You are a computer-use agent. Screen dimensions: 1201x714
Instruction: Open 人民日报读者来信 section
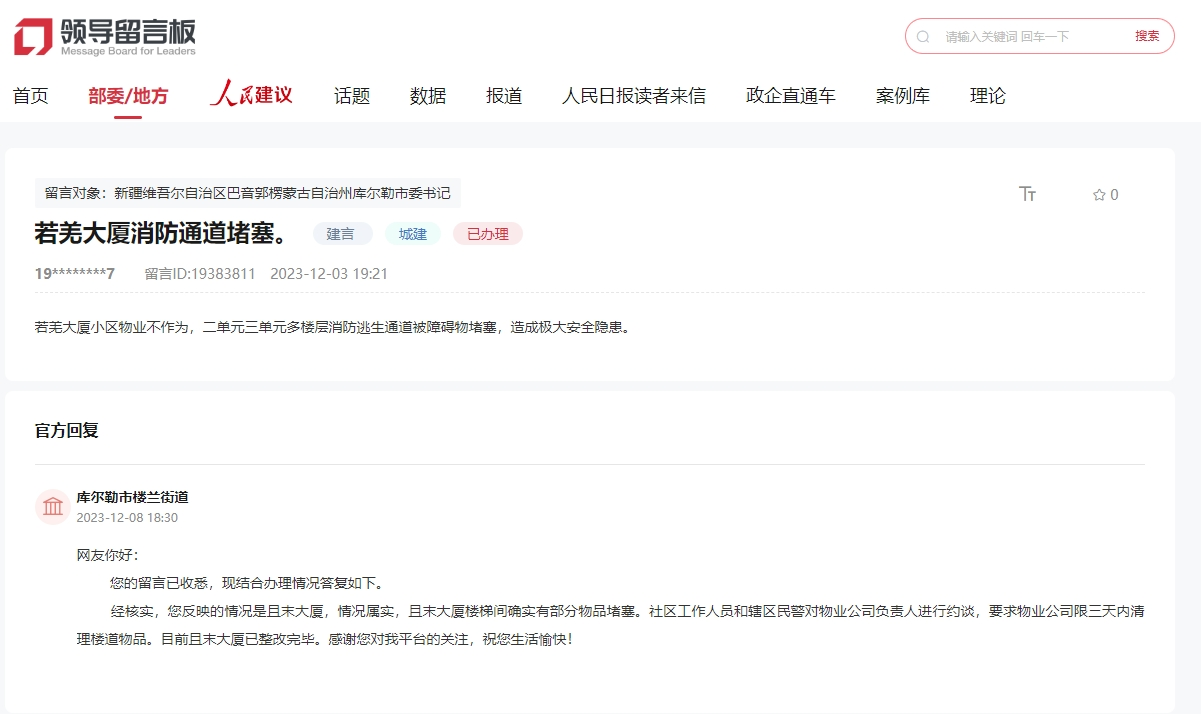coord(634,96)
